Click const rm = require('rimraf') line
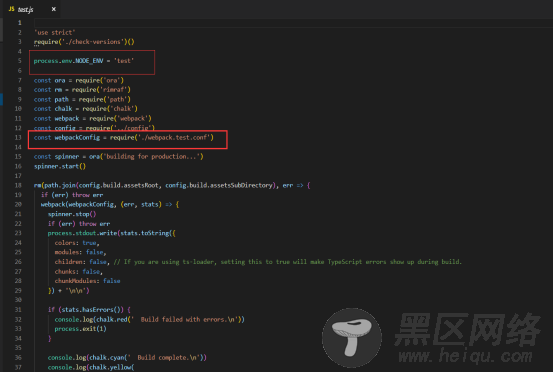Viewport: 554px width, 373px height. point(82,90)
